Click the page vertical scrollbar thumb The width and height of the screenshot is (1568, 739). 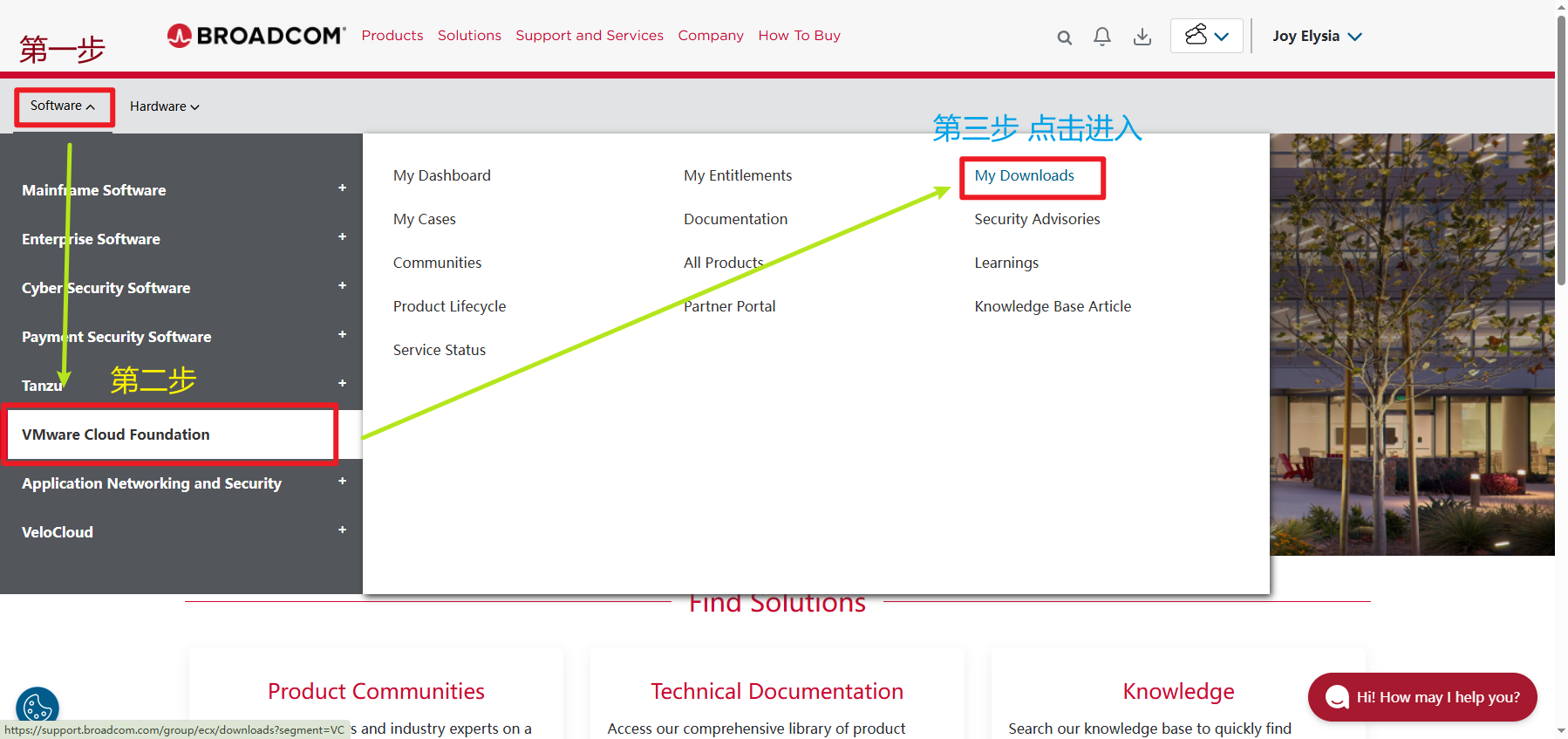coord(1561,148)
